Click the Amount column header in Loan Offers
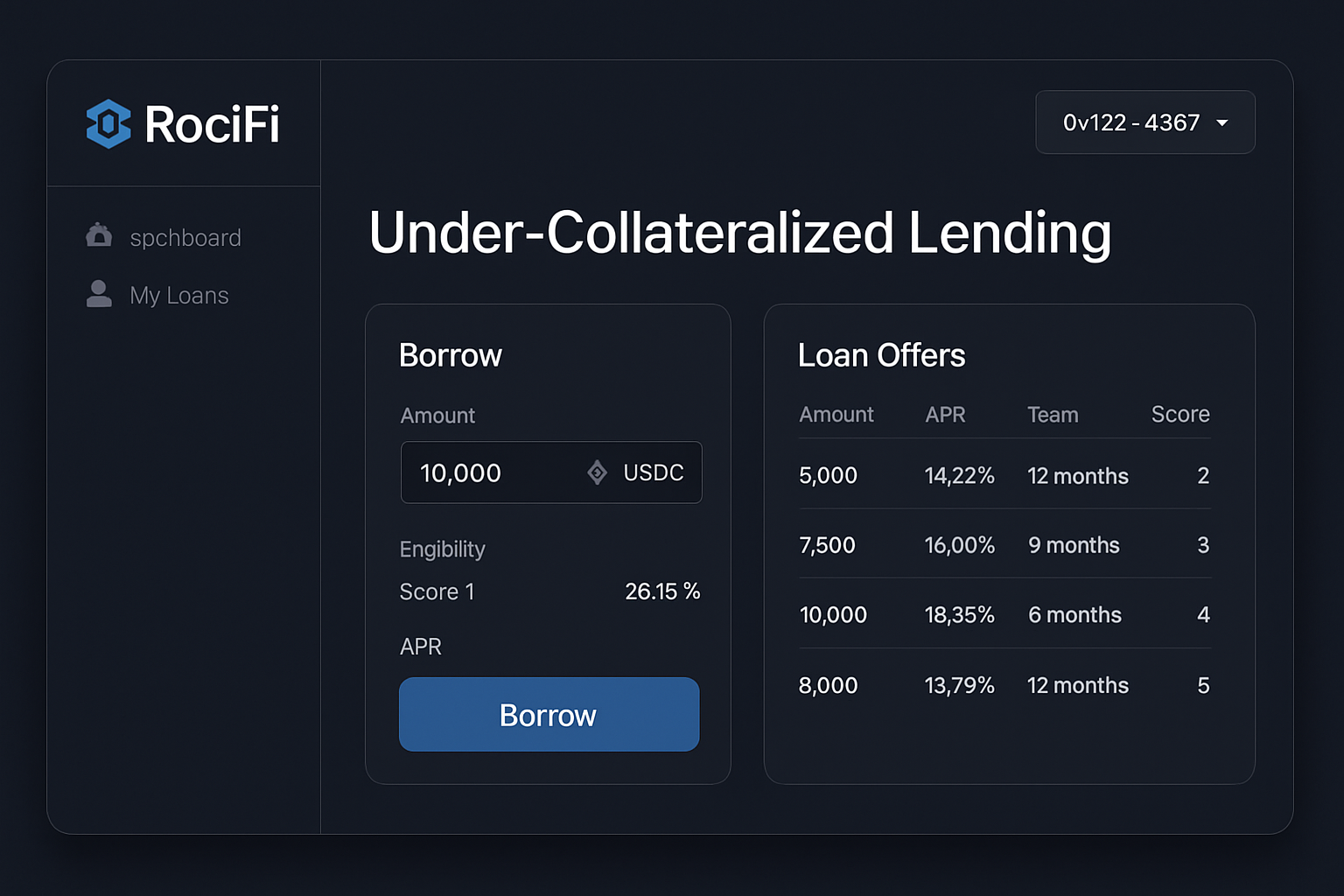Image resolution: width=1344 pixels, height=896 pixels. (836, 414)
